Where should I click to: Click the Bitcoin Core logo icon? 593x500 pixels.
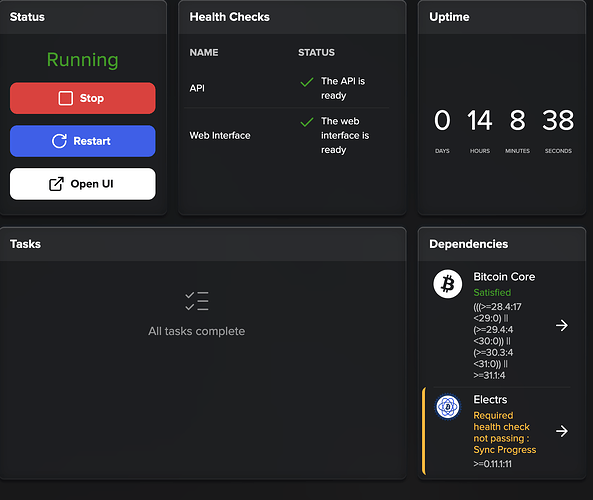447,284
